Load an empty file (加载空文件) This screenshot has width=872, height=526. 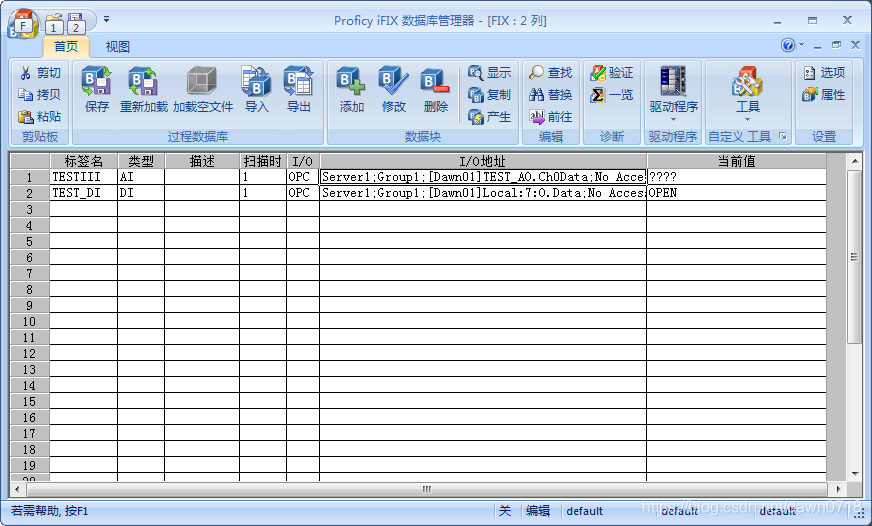202,90
